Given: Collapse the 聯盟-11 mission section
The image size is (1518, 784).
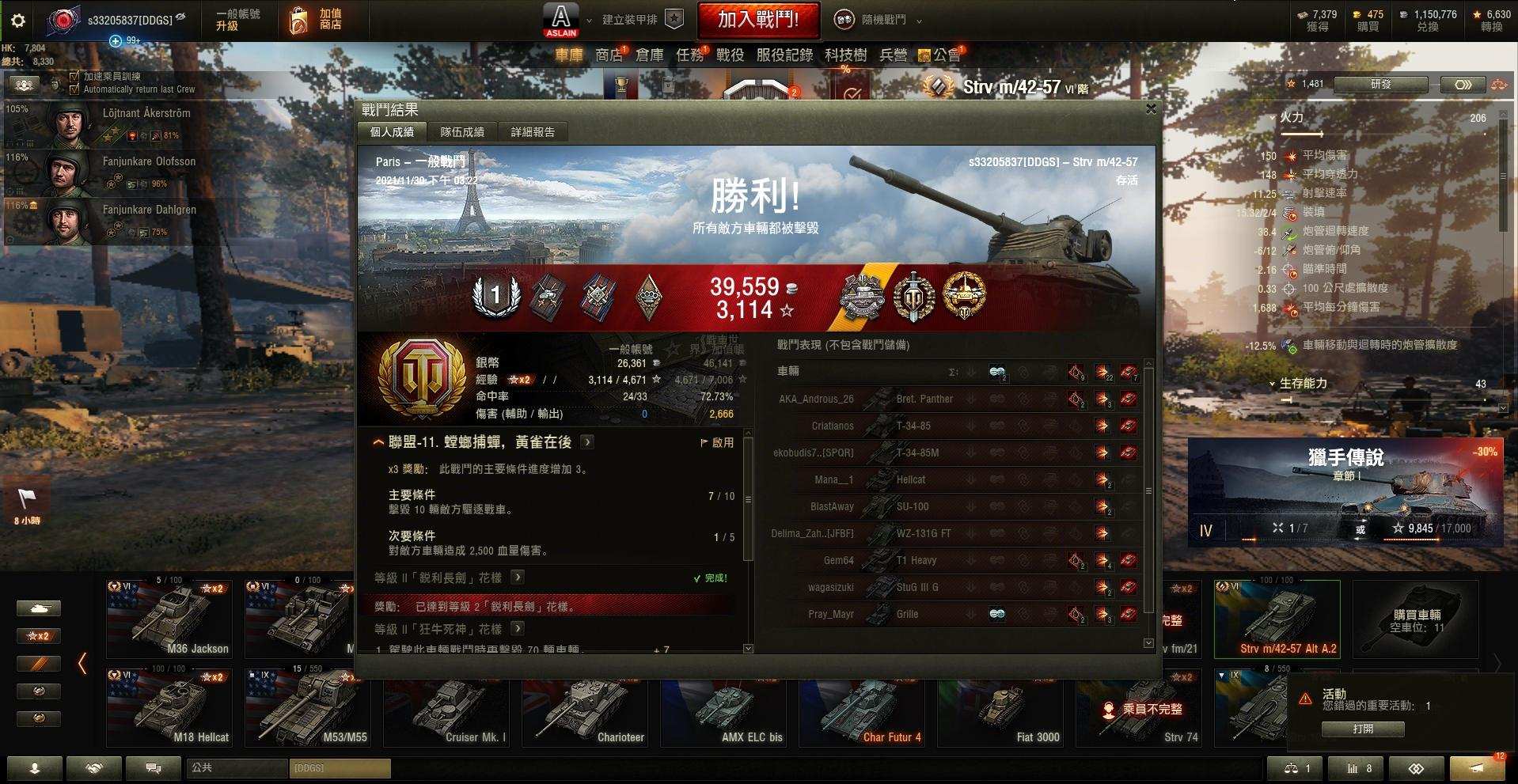Looking at the screenshot, I should pos(378,442).
